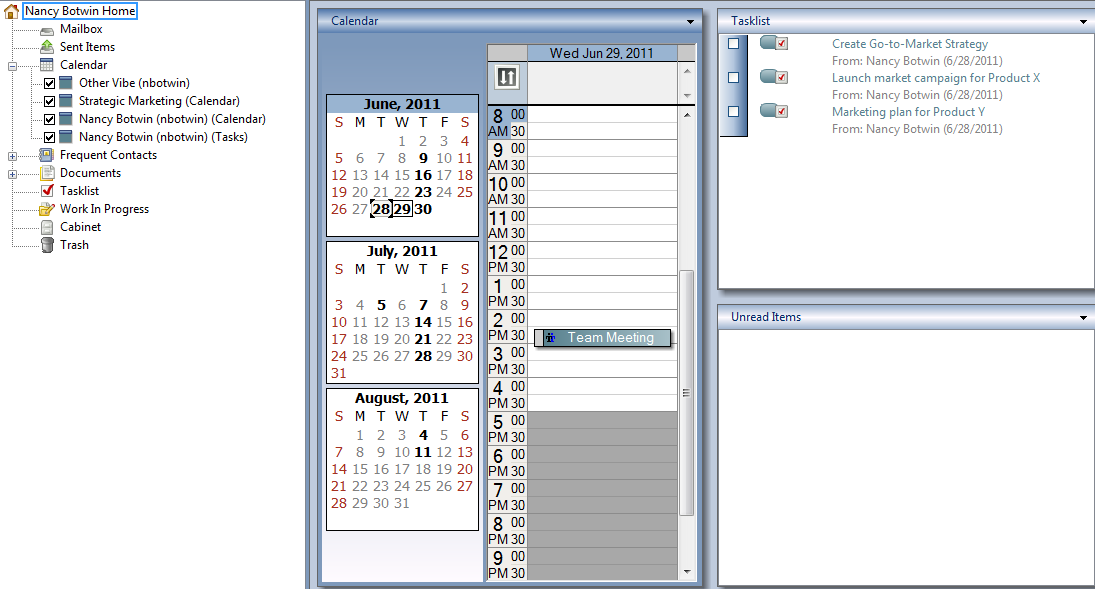Expand the Documents node
1095x589 pixels.
pyautogui.click(x=13, y=175)
